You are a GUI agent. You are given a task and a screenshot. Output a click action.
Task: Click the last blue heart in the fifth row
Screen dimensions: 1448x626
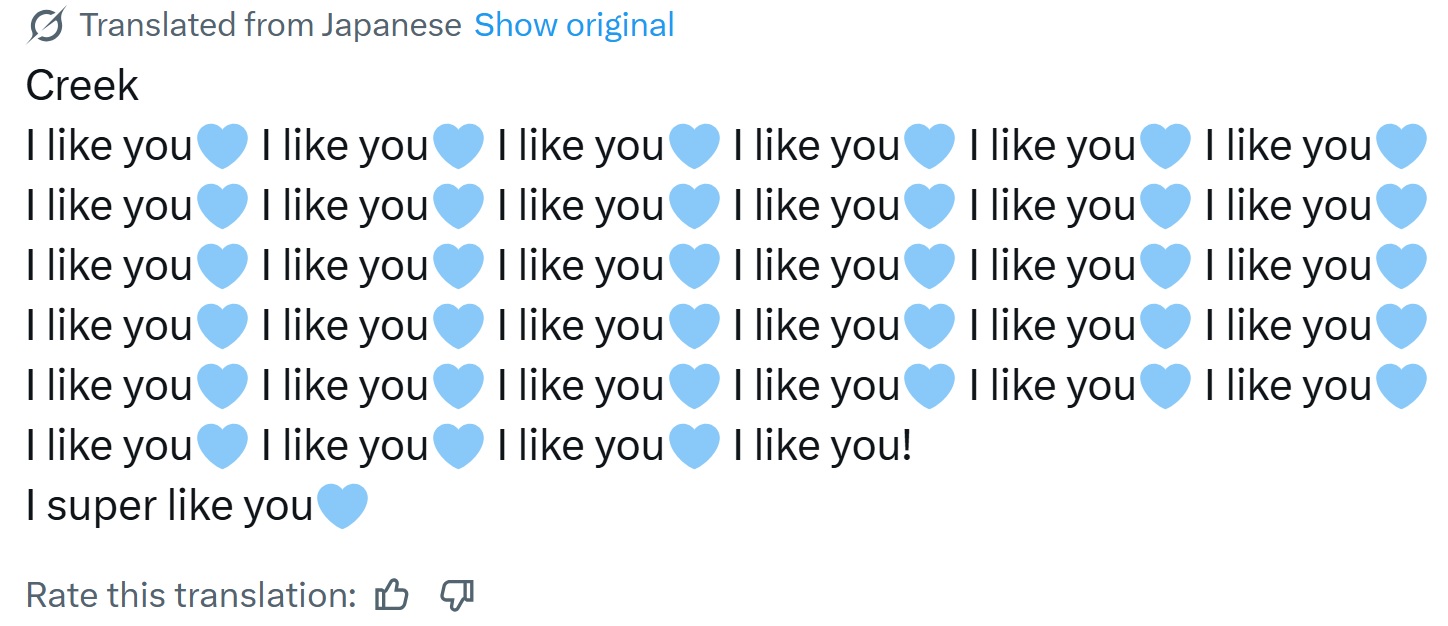[x=1401, y=387]
